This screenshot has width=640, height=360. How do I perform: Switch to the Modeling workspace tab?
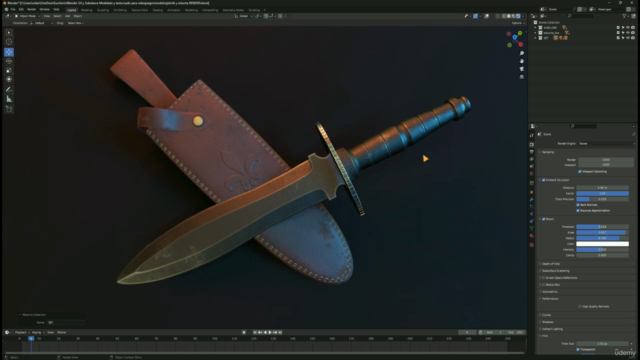click(87, 10)
